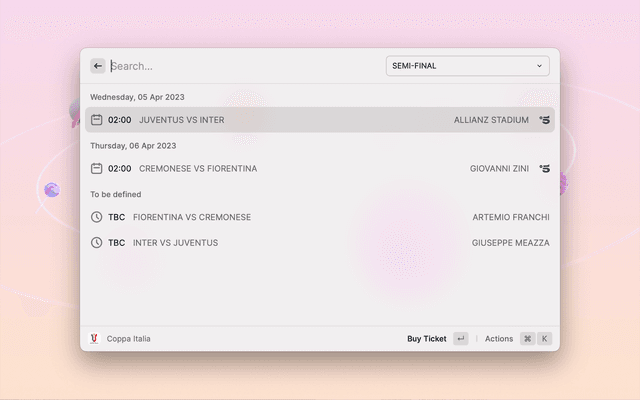
Task: Expand the round selector via its chevron arrow
Action: coord(540,66)
